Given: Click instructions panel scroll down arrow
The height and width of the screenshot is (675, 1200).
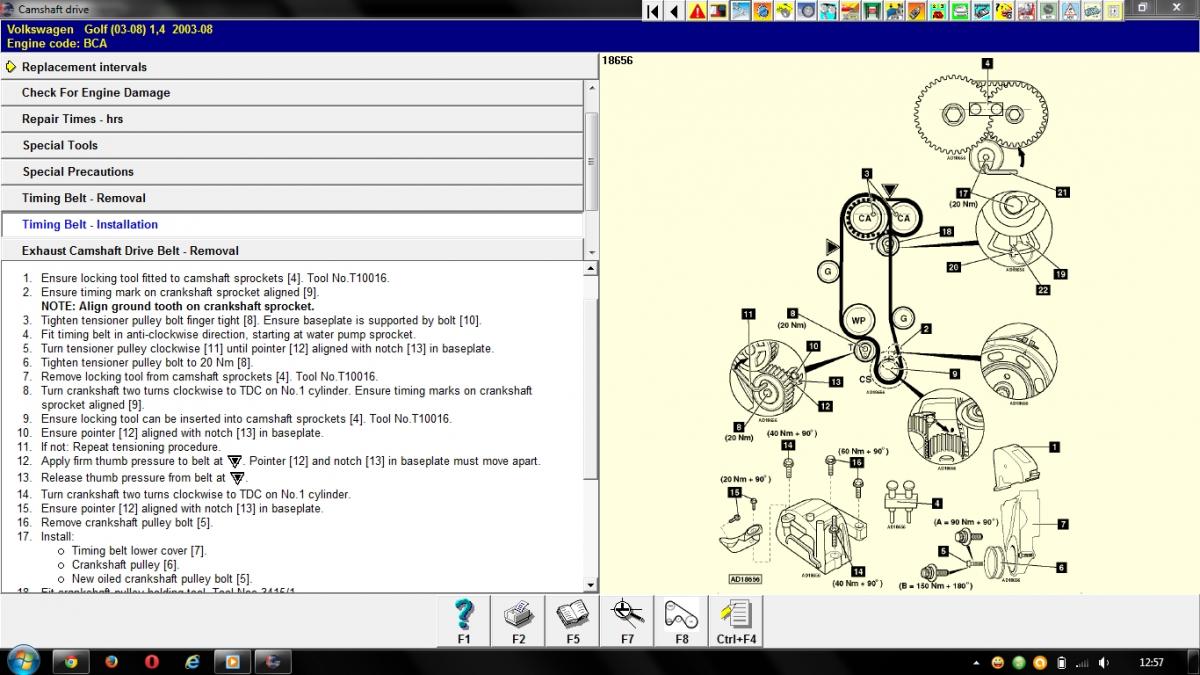Looking at the screenshot, I should pyautogui.click(x=591, y=585).
